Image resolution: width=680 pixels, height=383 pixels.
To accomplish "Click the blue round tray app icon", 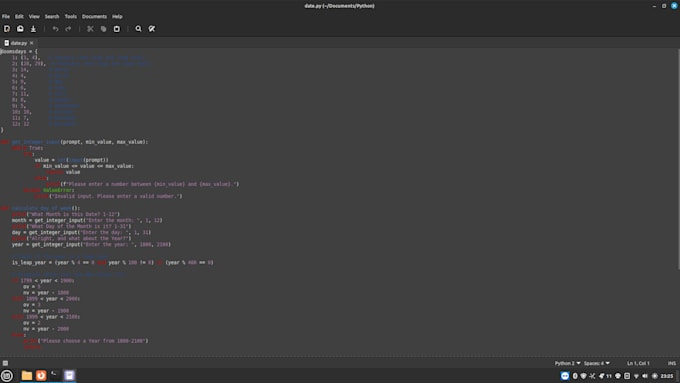I will (x=565, y=376).
